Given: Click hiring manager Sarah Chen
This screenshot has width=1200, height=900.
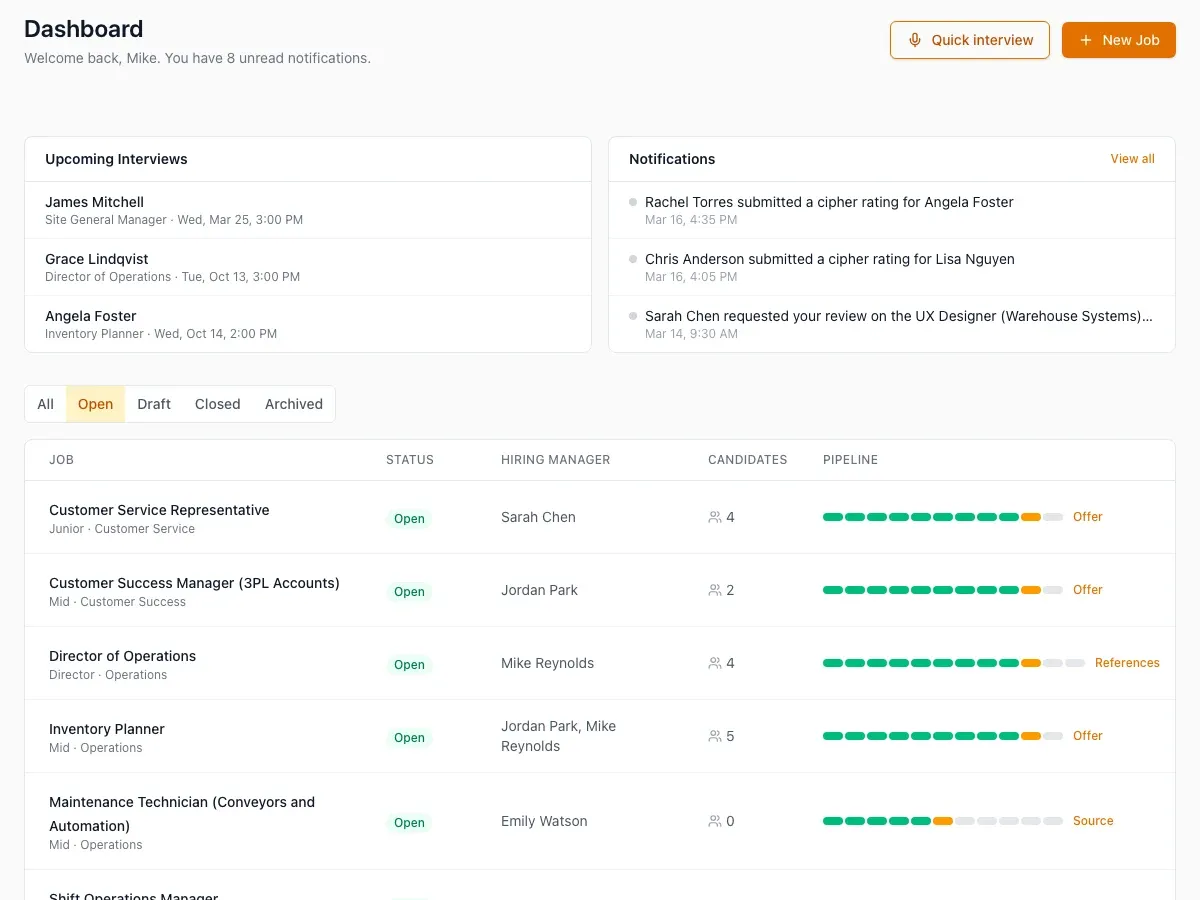Looking at the screenshot, I should pos(538,517).
